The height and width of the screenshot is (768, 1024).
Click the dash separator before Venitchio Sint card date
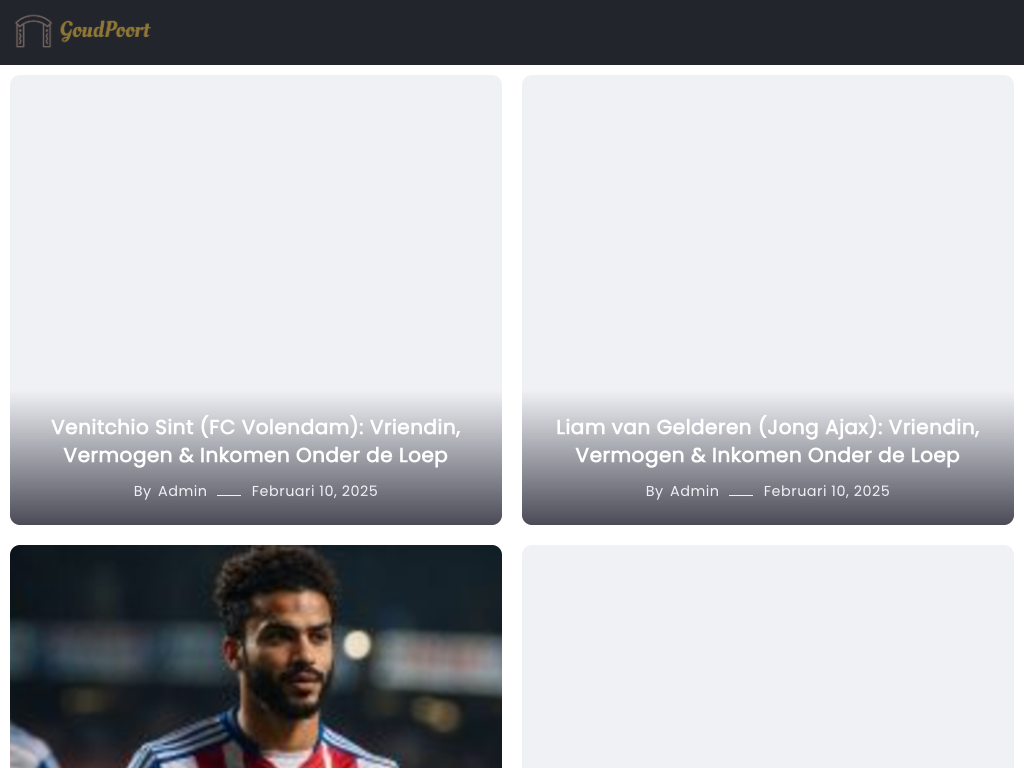[x=229, y=495]
